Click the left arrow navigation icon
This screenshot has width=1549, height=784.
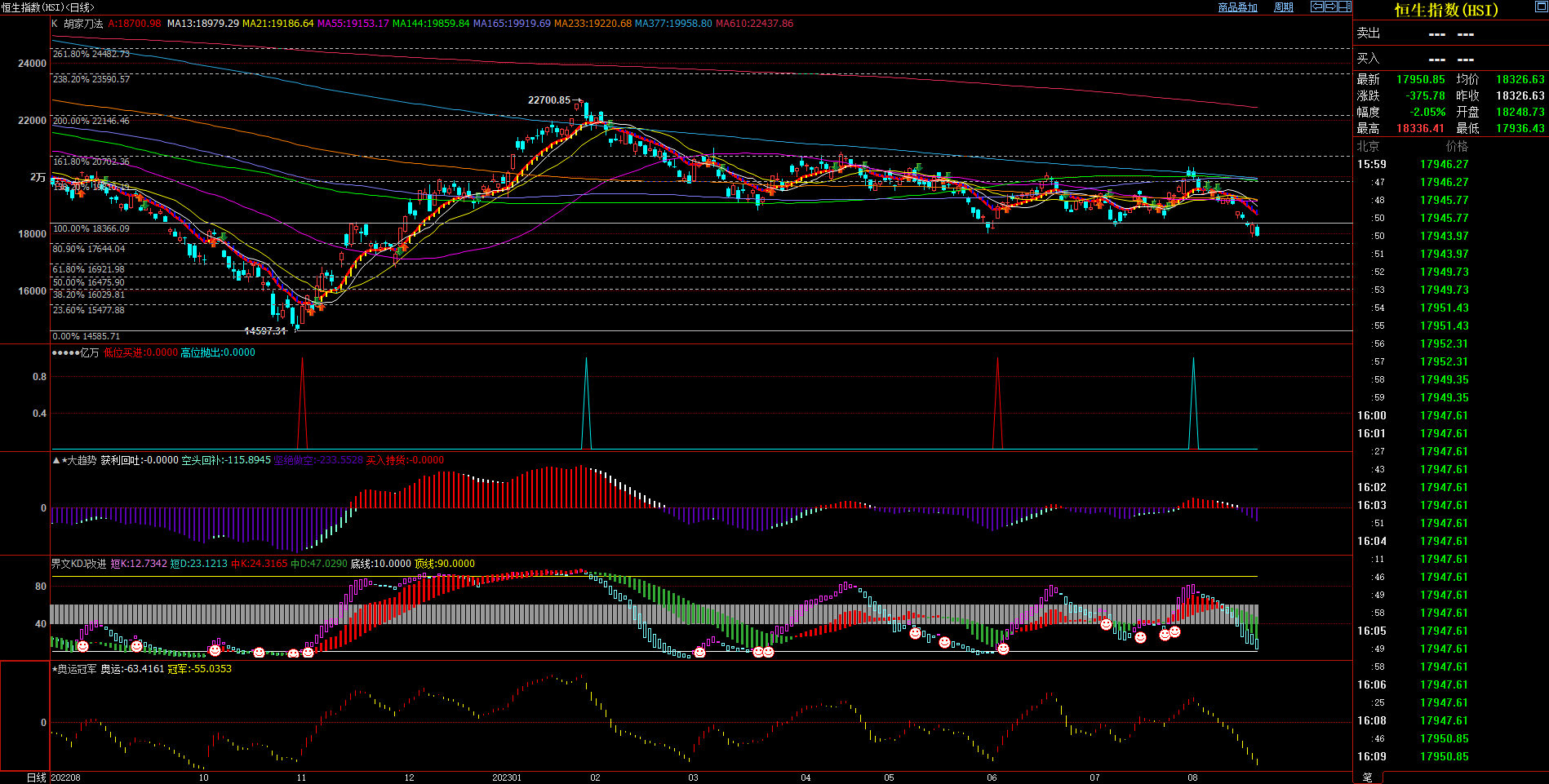point(1316,7)
